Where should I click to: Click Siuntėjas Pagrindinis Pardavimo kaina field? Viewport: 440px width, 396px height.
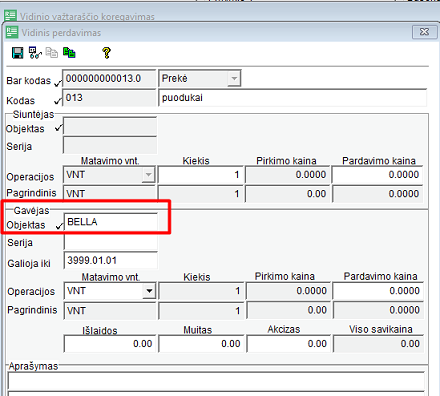377,194
